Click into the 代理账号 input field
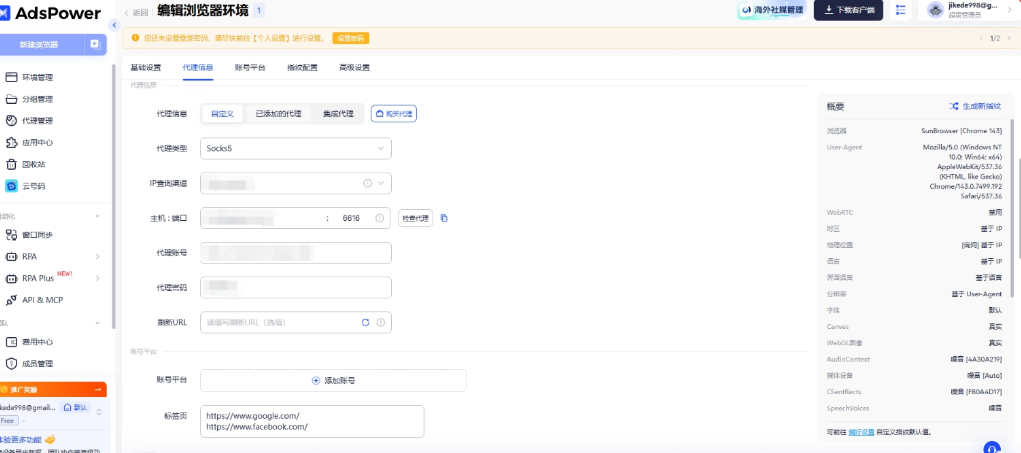This screenshot has width=1021, height=453. pyautogui.click(x=296, y=253)
